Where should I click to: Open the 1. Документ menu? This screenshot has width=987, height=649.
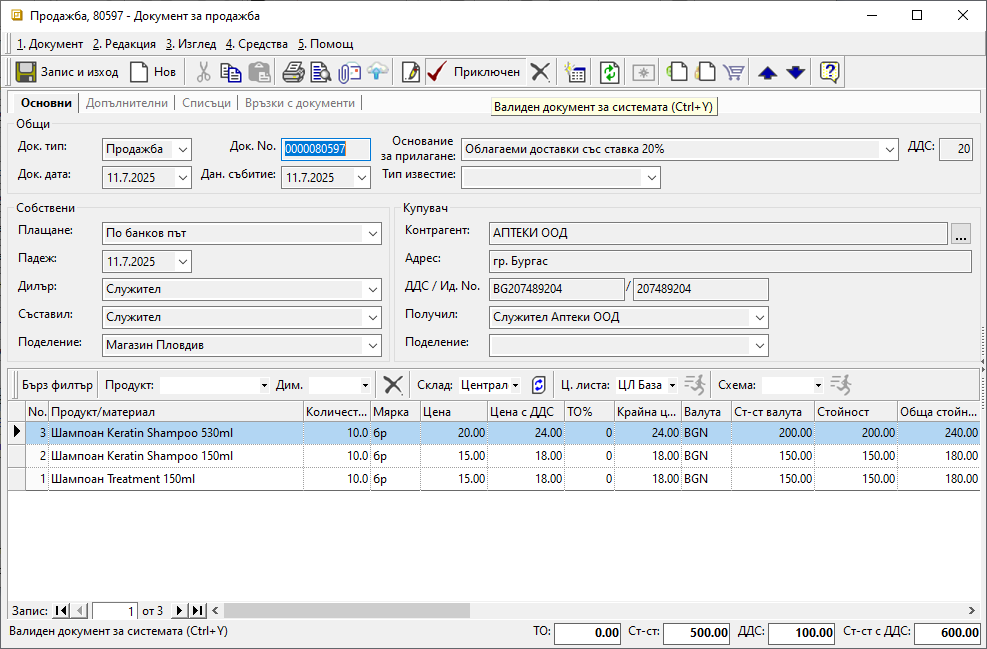pyautogui.click(x=50, y=44)
